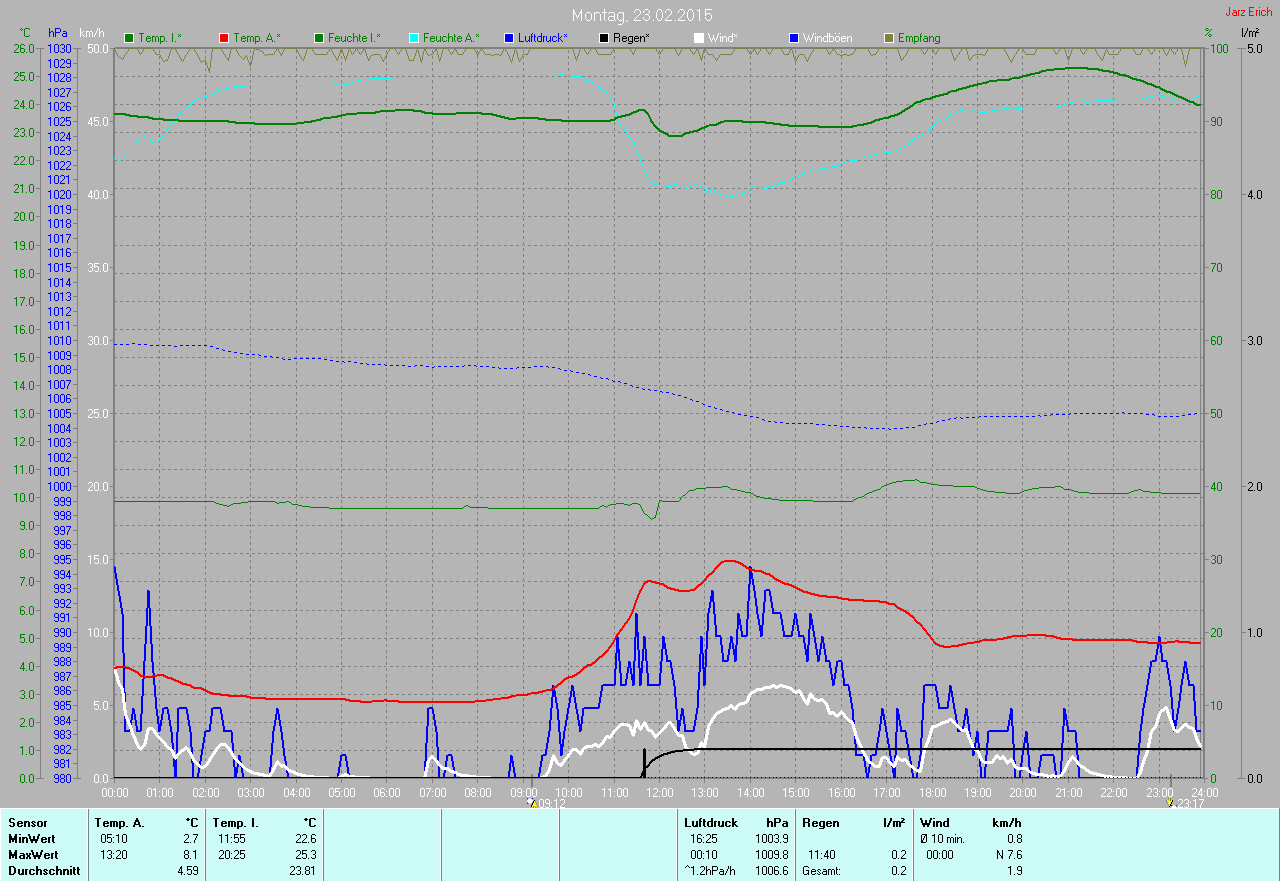Click the km/h axis unit label
The height and width of the screenshot is (881, 1280).
coord(92,33)
